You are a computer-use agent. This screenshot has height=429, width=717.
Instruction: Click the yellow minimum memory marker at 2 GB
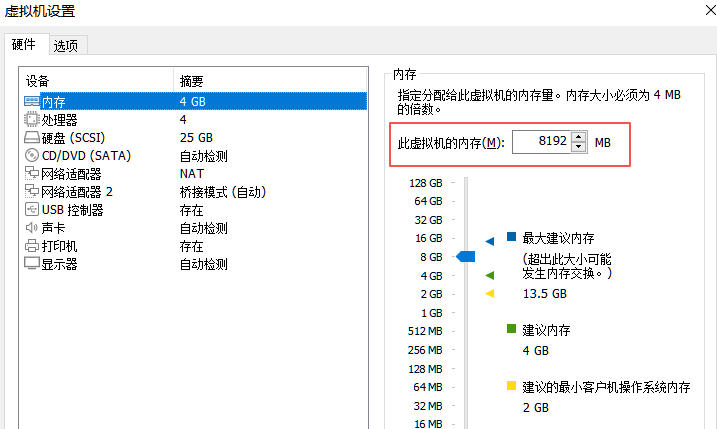click(x=490, y=293)
